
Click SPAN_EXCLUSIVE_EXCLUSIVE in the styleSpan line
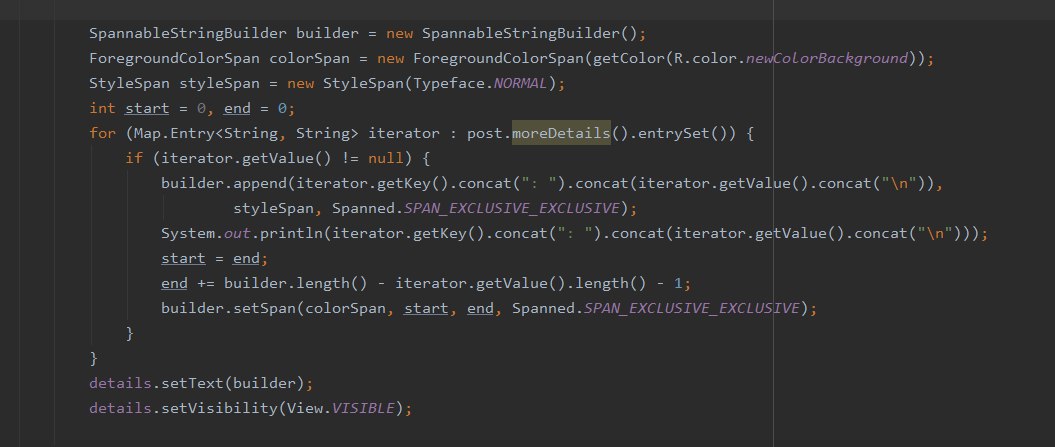(x=511, y=208)
